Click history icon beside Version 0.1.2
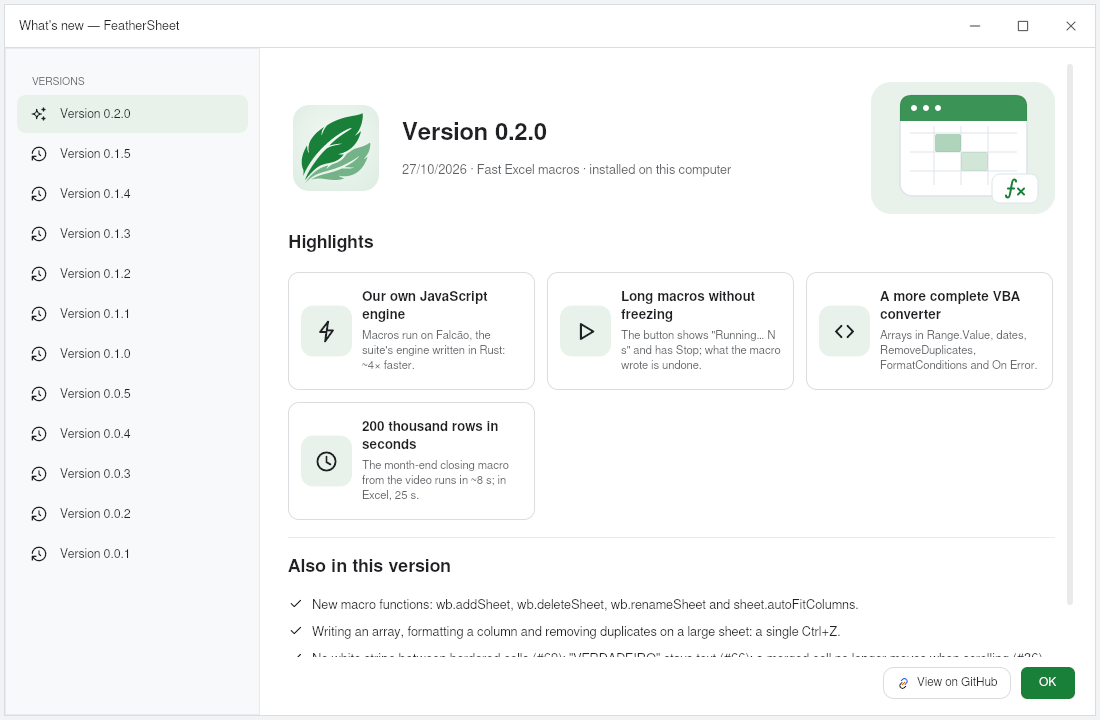The image size is (1100, 720). (39, 274)
